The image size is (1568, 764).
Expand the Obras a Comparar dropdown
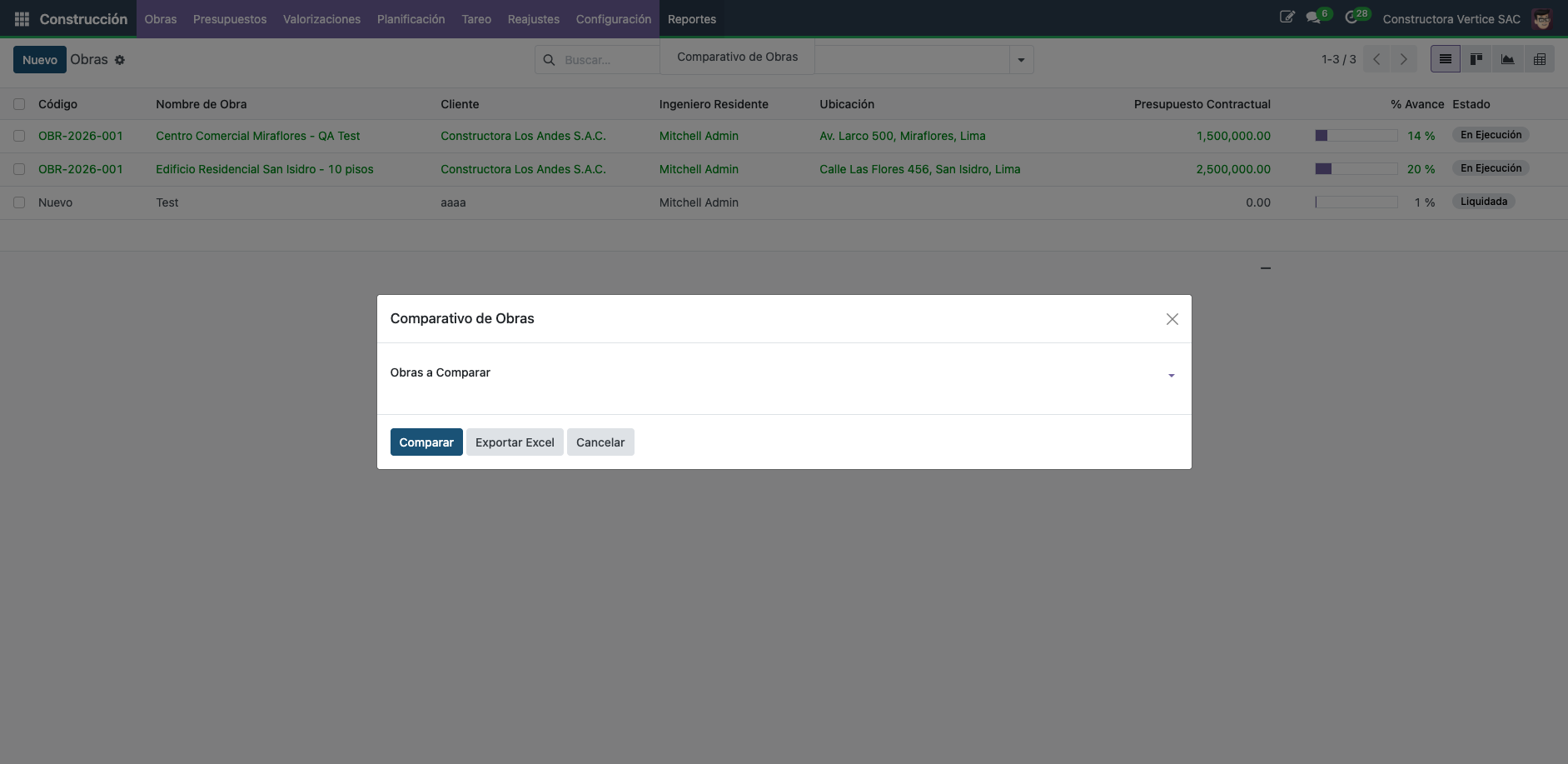1171,376
